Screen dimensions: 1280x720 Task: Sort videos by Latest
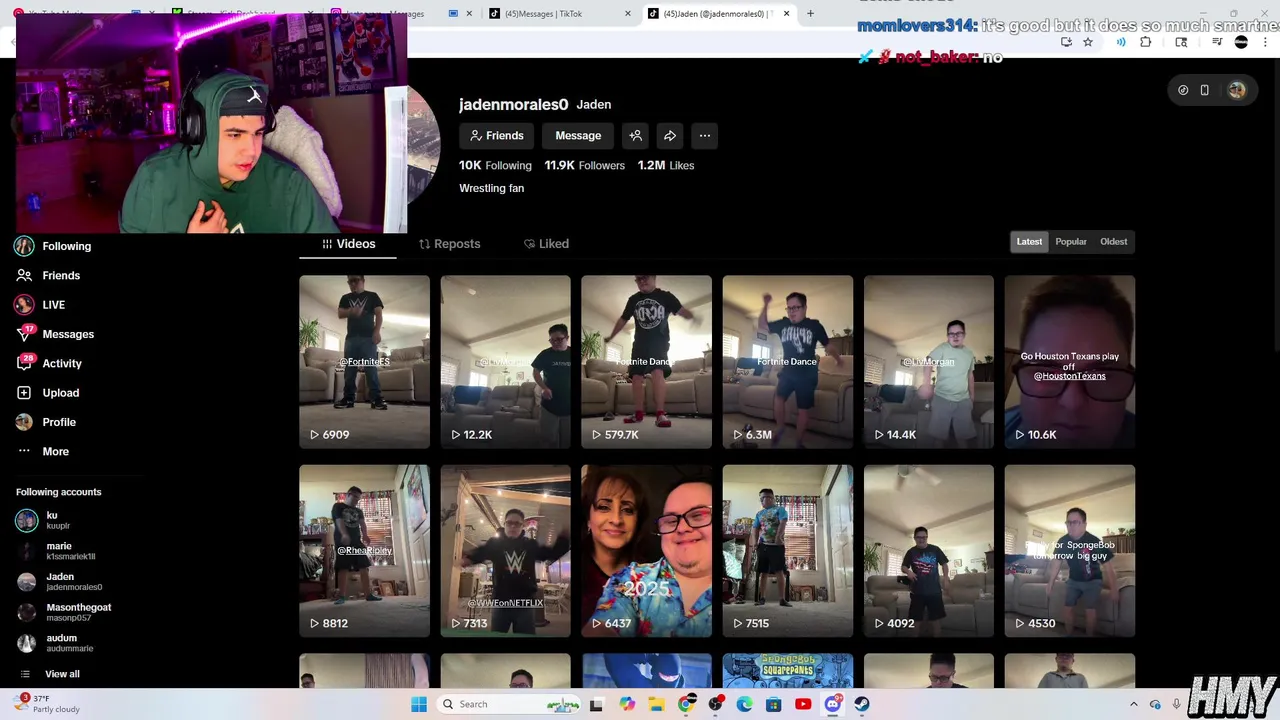[x=1029, y=242]
